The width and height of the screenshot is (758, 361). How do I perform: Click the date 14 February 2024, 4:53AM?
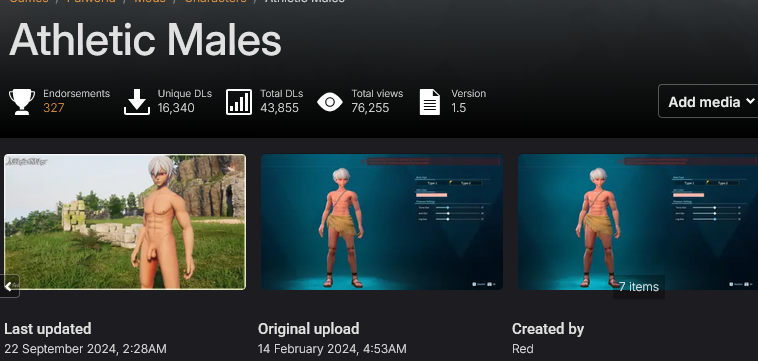[x=332, y=349]
